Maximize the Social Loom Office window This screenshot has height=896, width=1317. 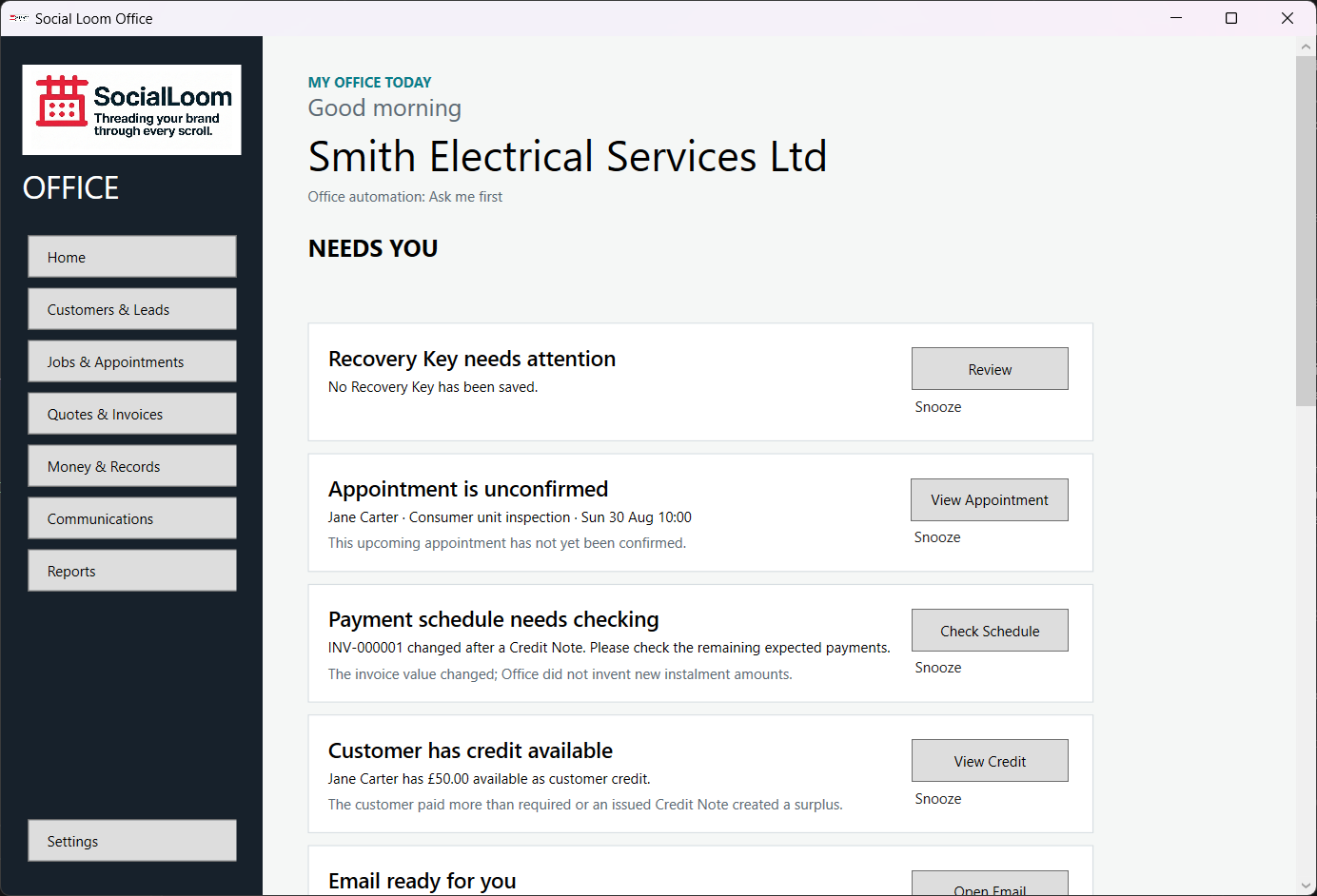tap(1231, 18)
